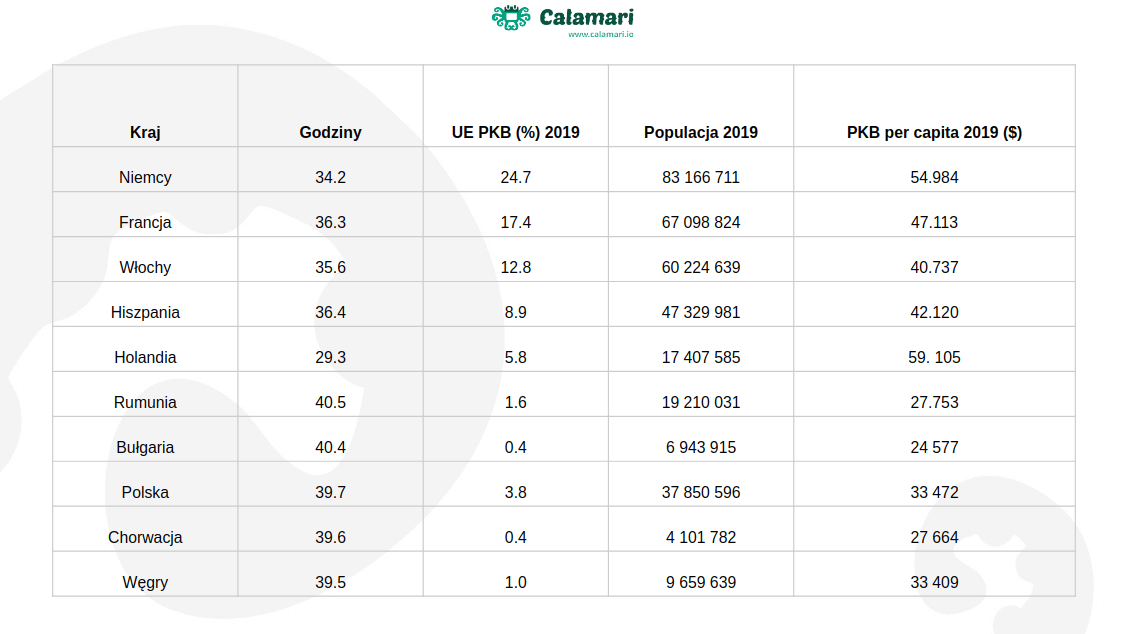The width and height of the screenshot is (1128, 634).
Task: Click GDP share 24.7 for Niemcy
Action: [x=516, y=177]
